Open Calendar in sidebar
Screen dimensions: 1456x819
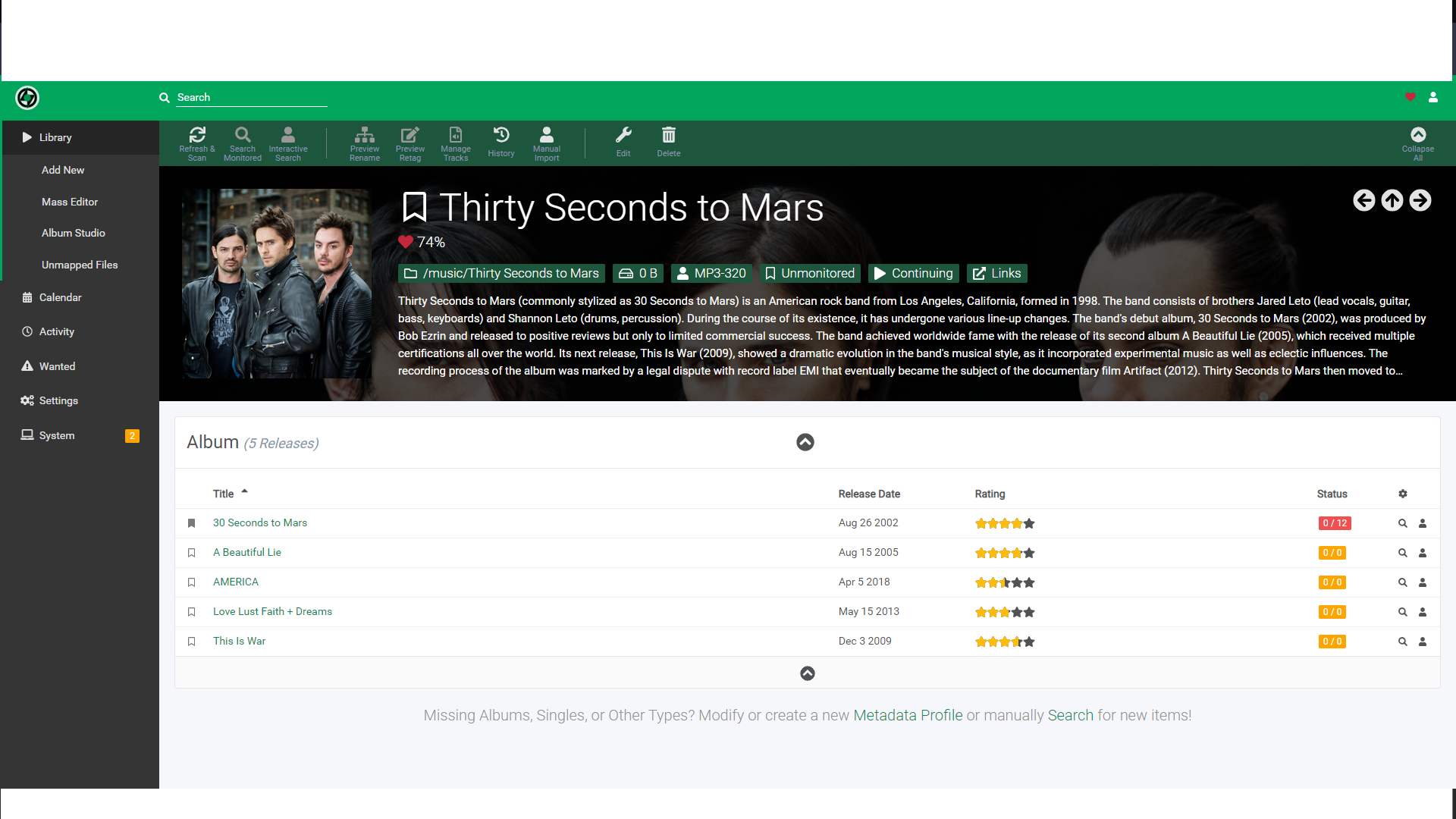60,297
